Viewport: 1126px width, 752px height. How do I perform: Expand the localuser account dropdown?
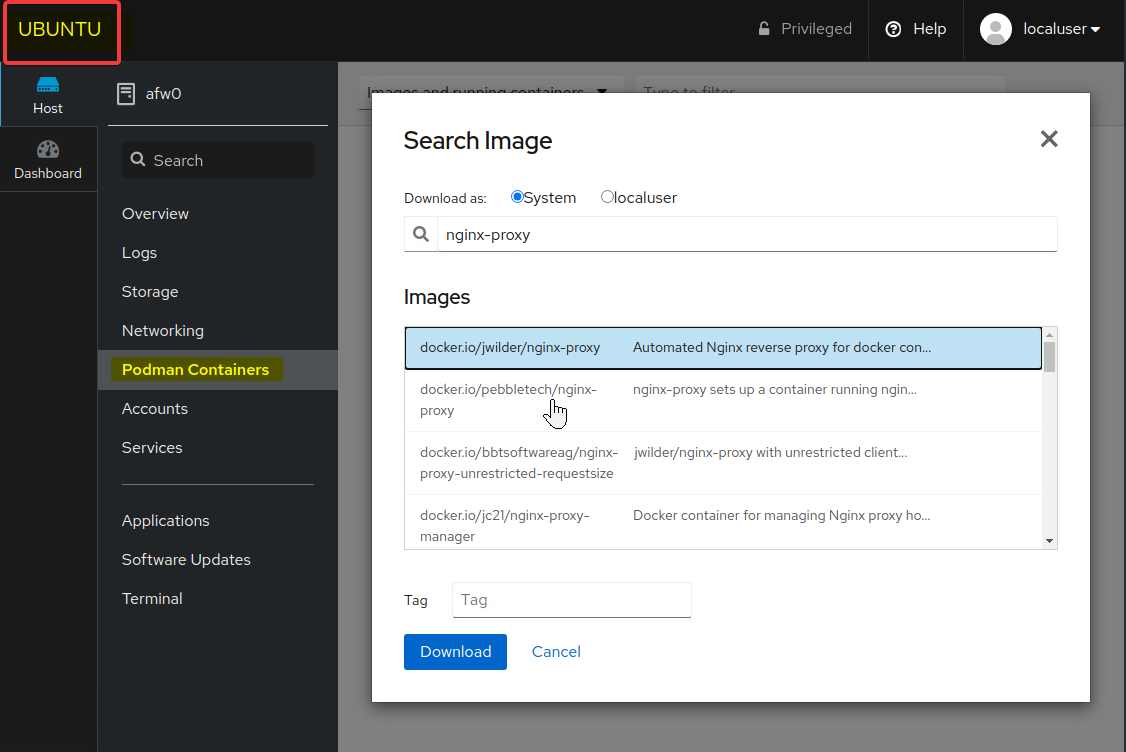pyautogui.click(x=1095, y=30)
